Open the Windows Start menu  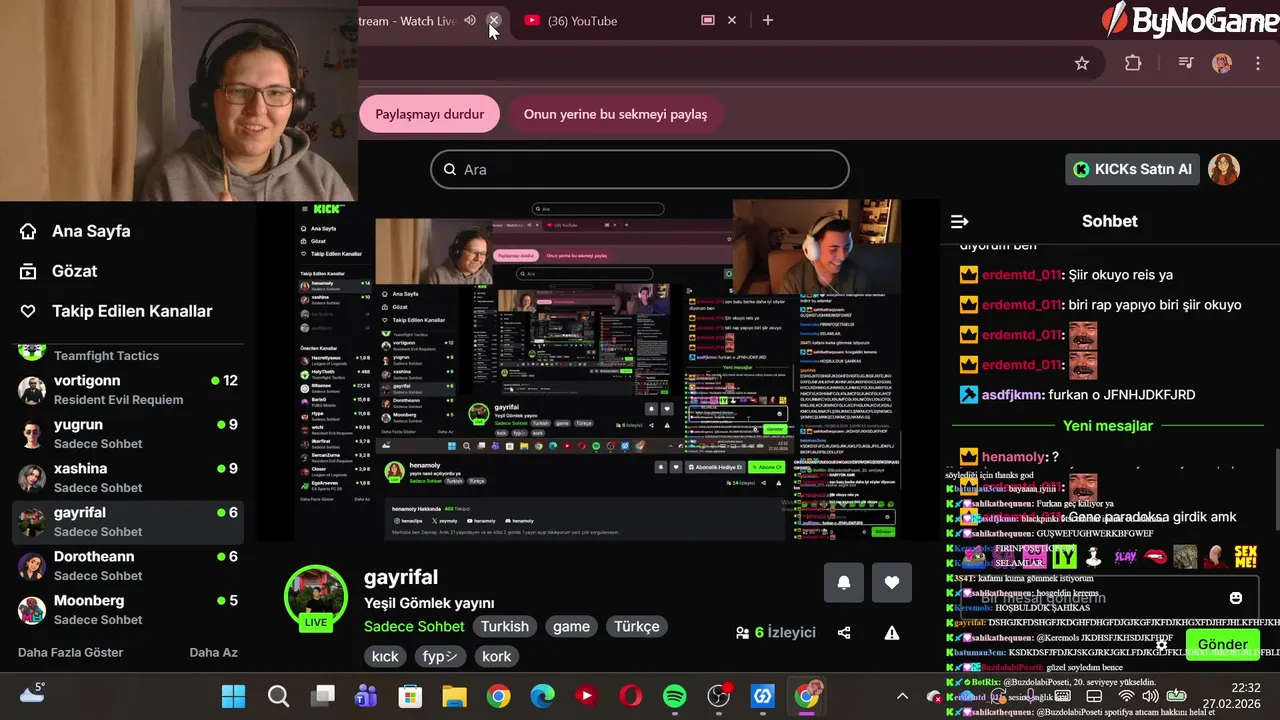point(234,697)
